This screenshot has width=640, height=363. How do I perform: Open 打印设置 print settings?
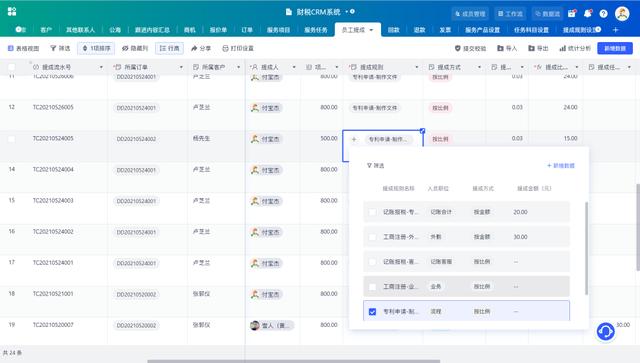pyautogui.click(x=238, y=48)
